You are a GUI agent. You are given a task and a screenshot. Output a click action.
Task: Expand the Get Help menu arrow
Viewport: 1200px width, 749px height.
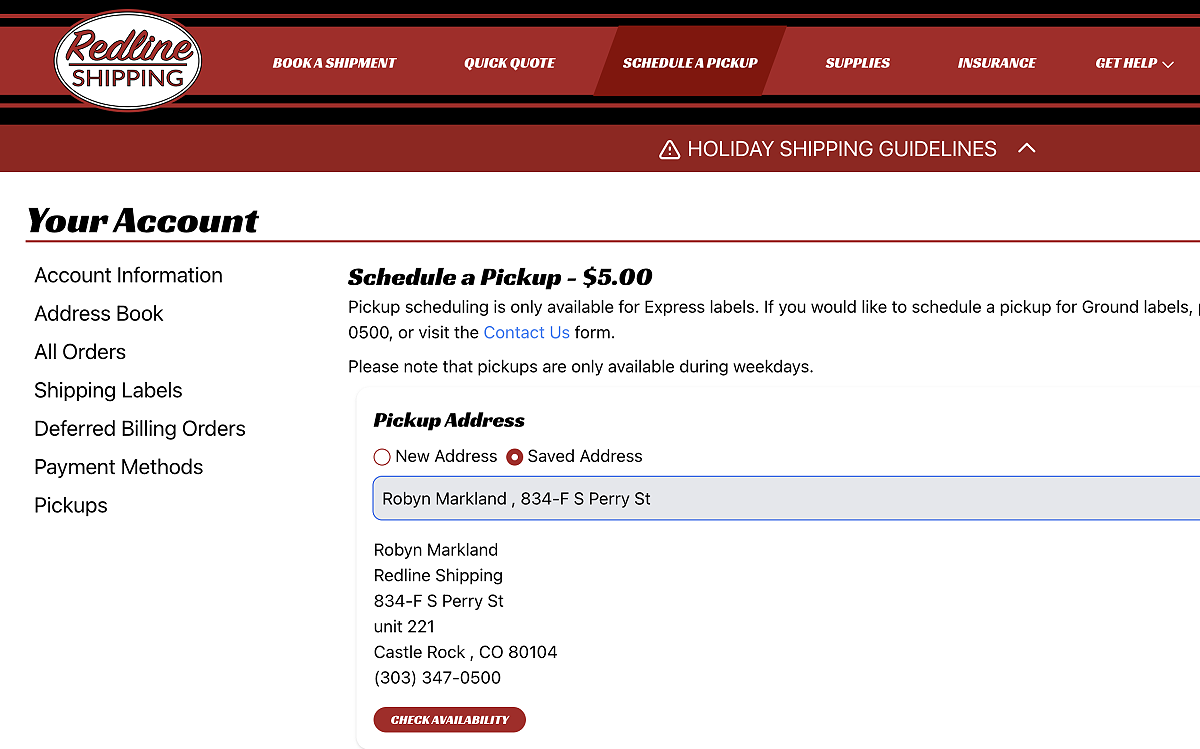pos(1167,63)
